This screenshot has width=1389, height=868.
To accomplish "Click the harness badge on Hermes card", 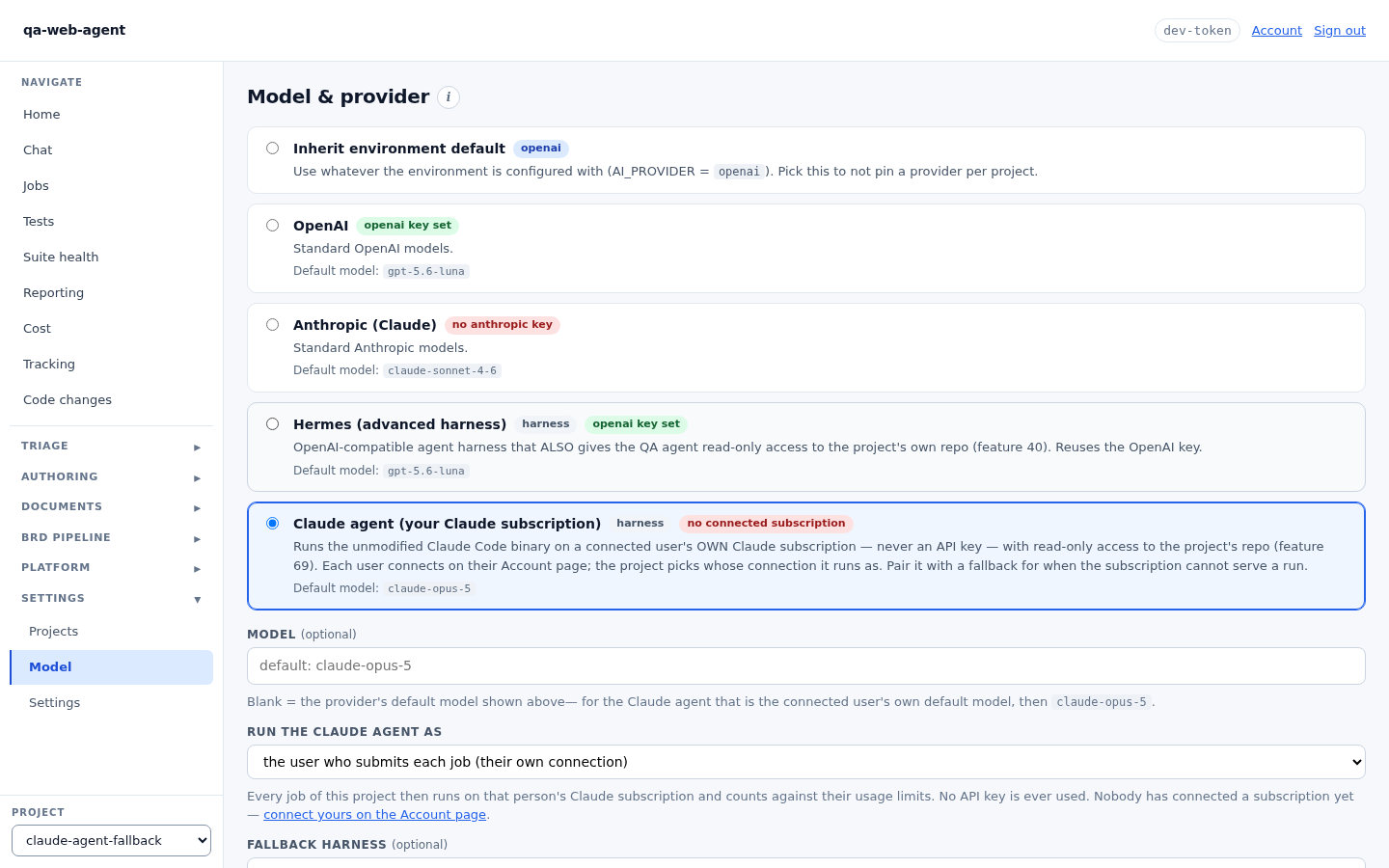I will pyautogui.click(x=546, y=424).
